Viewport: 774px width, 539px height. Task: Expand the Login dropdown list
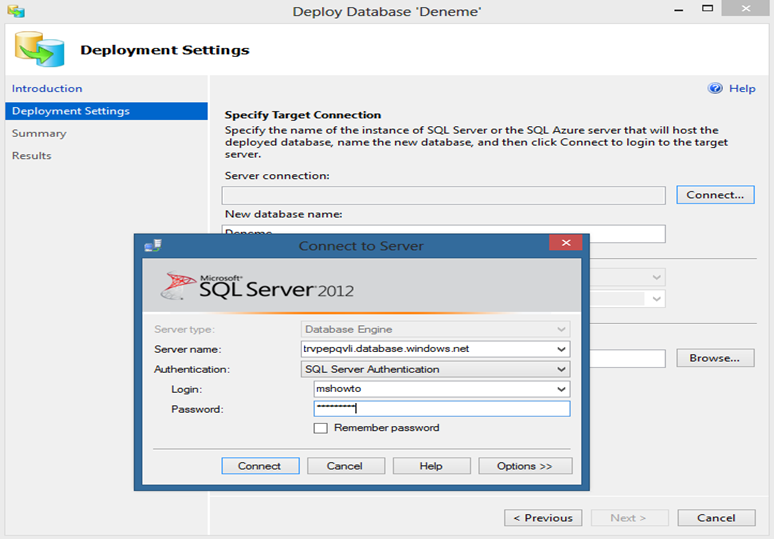coord(561,389)
